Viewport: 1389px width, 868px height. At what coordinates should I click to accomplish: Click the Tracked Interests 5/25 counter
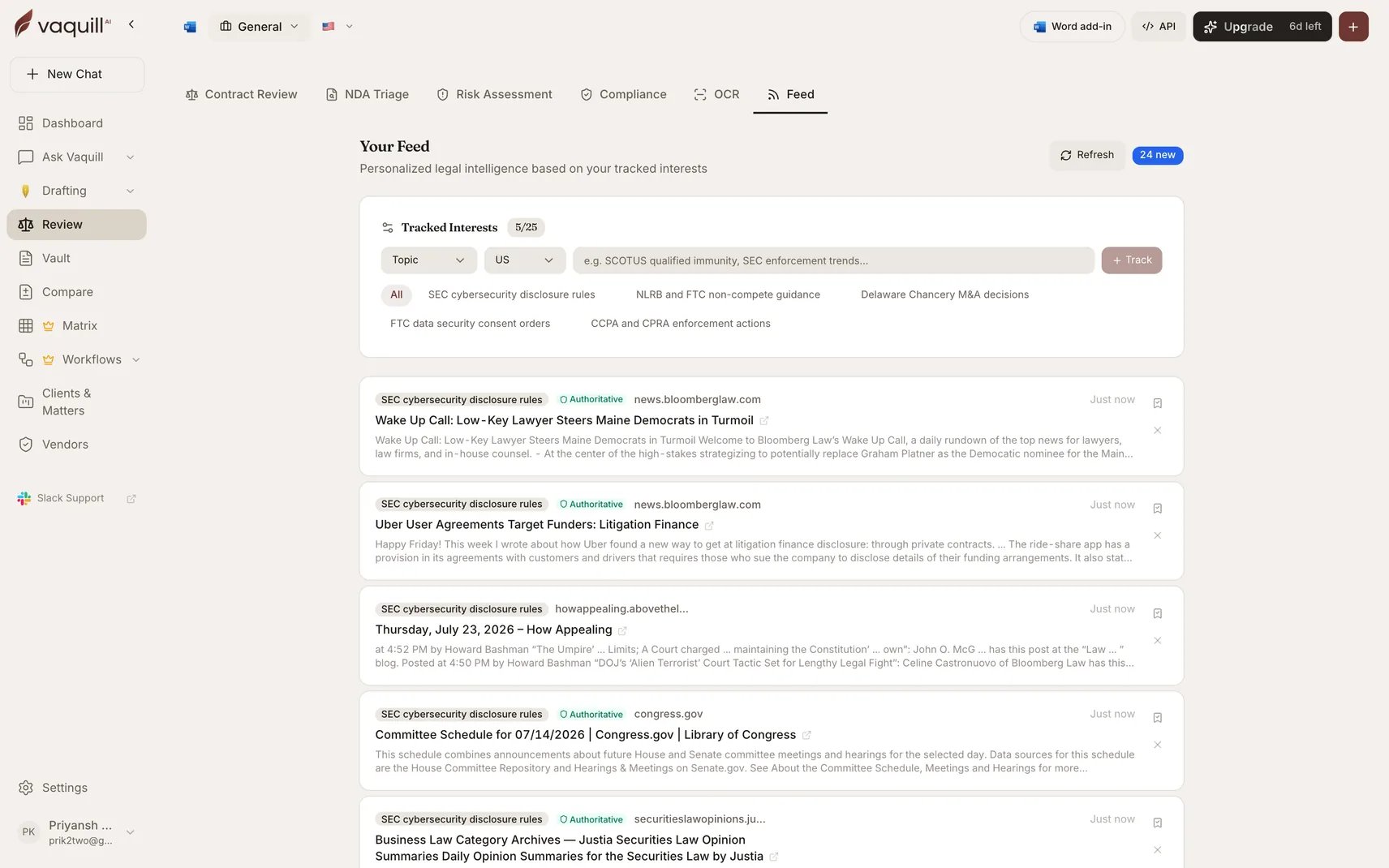coord(526,228)
